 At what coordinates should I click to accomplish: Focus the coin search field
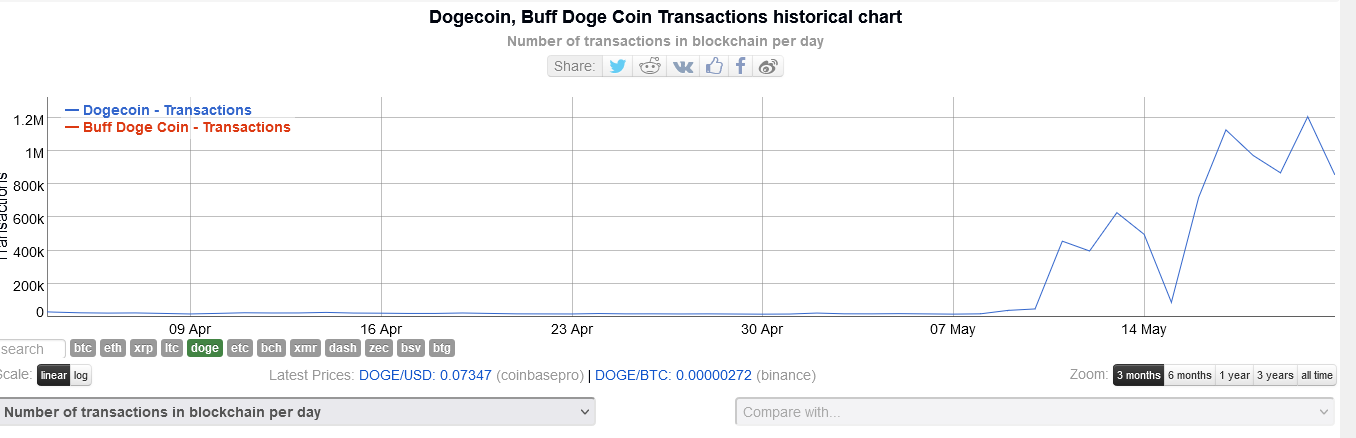pyautogui.click(x=32, y=349)
